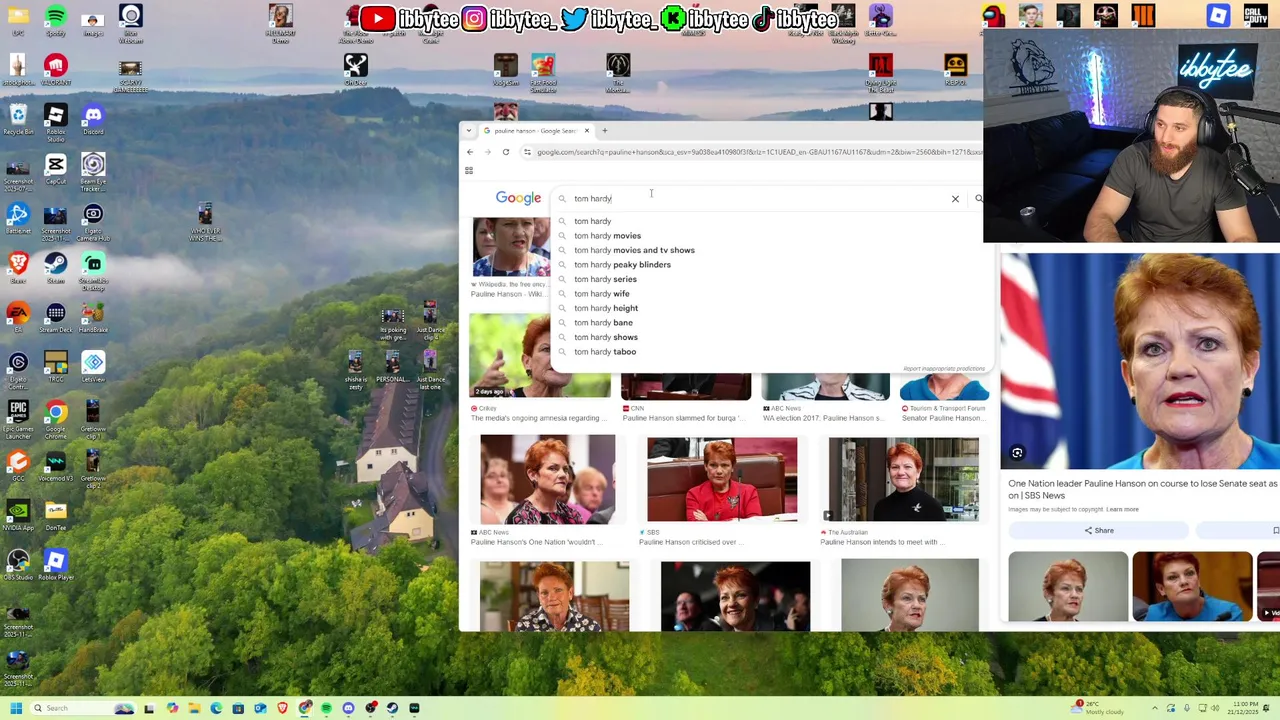1280x720 pixels.
Task: Open the VALORANT desktop shortcut
Action: tap(55, 70)
